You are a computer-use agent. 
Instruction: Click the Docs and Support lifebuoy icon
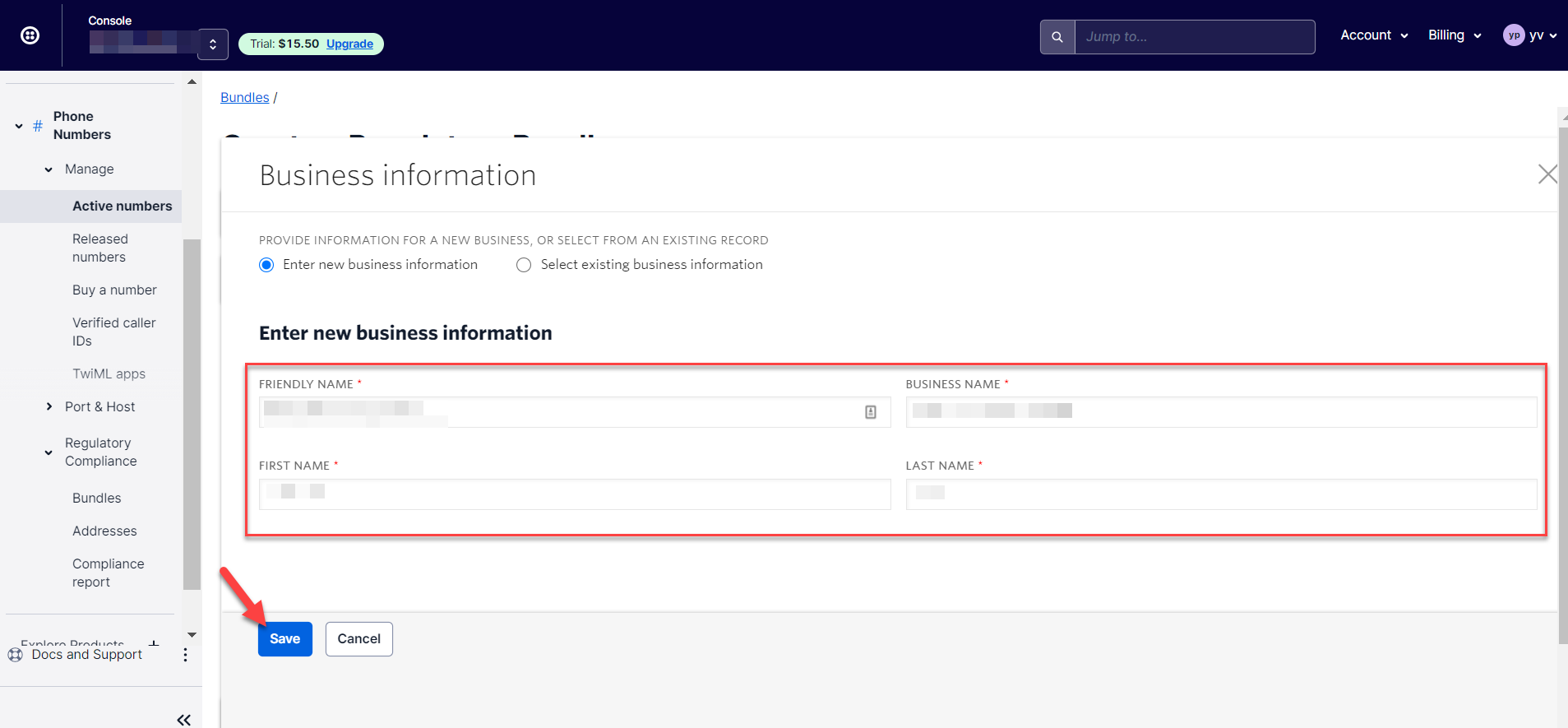point(16,655)
